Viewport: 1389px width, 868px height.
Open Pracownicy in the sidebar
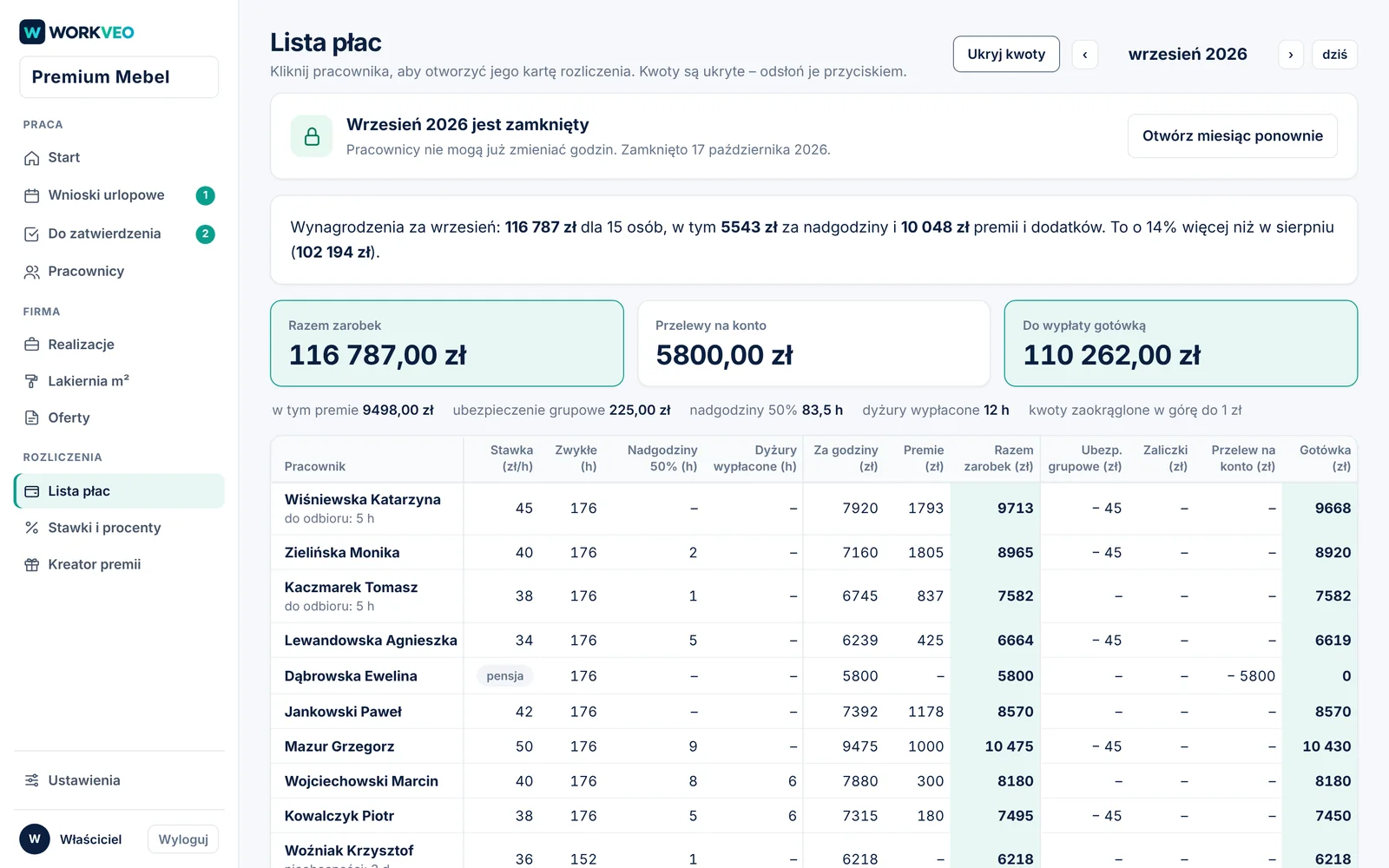click(x=119, y=272)
